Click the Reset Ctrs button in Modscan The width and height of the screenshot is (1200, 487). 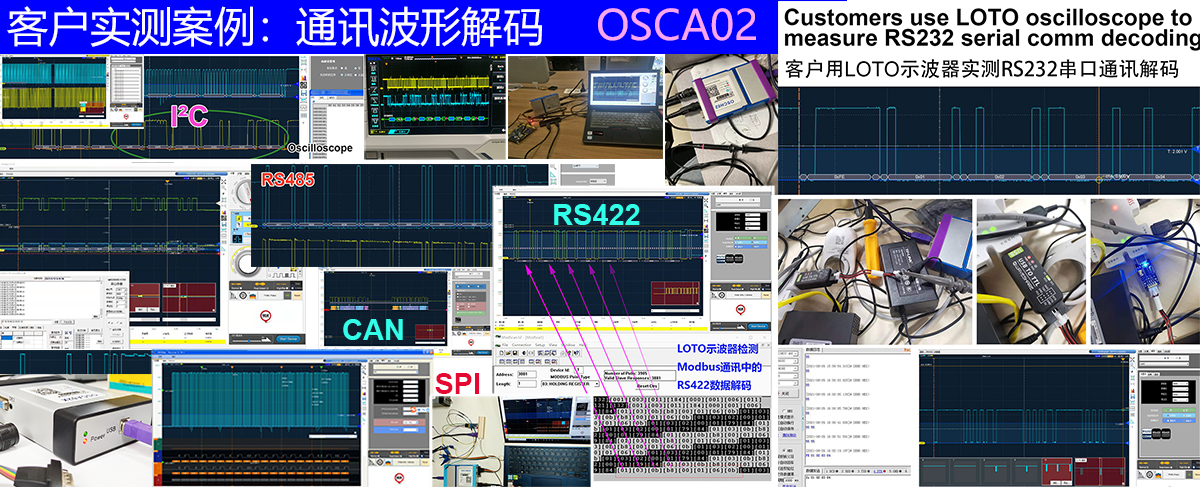(x=647, y=386)
